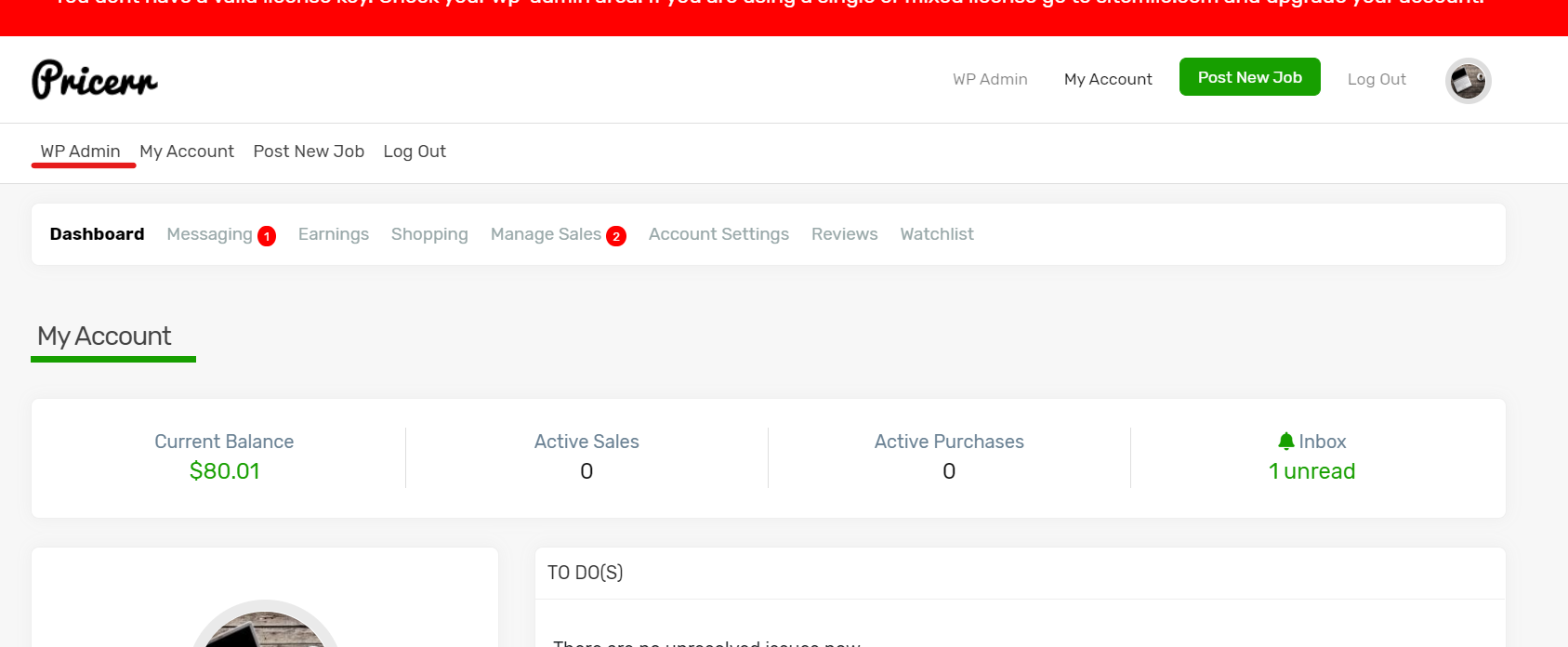The width and height of the screenshot is (1568, 647).
Task: Click the Pricerr logo
Action: (x=95, y=80)
